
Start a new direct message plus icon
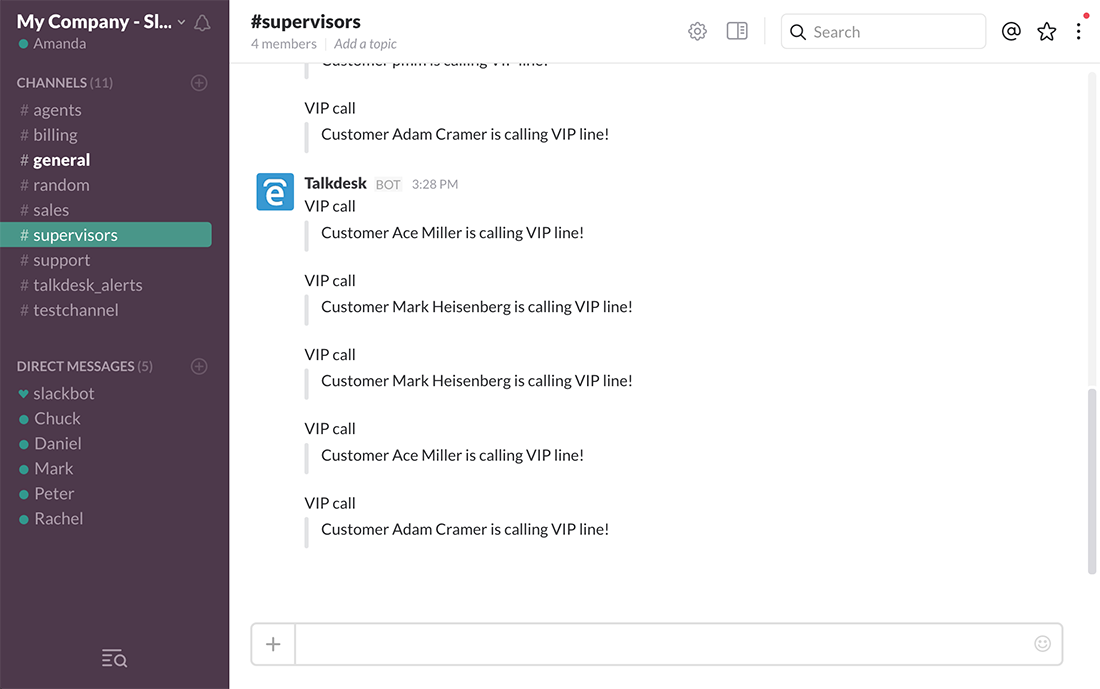click(199, 366)
